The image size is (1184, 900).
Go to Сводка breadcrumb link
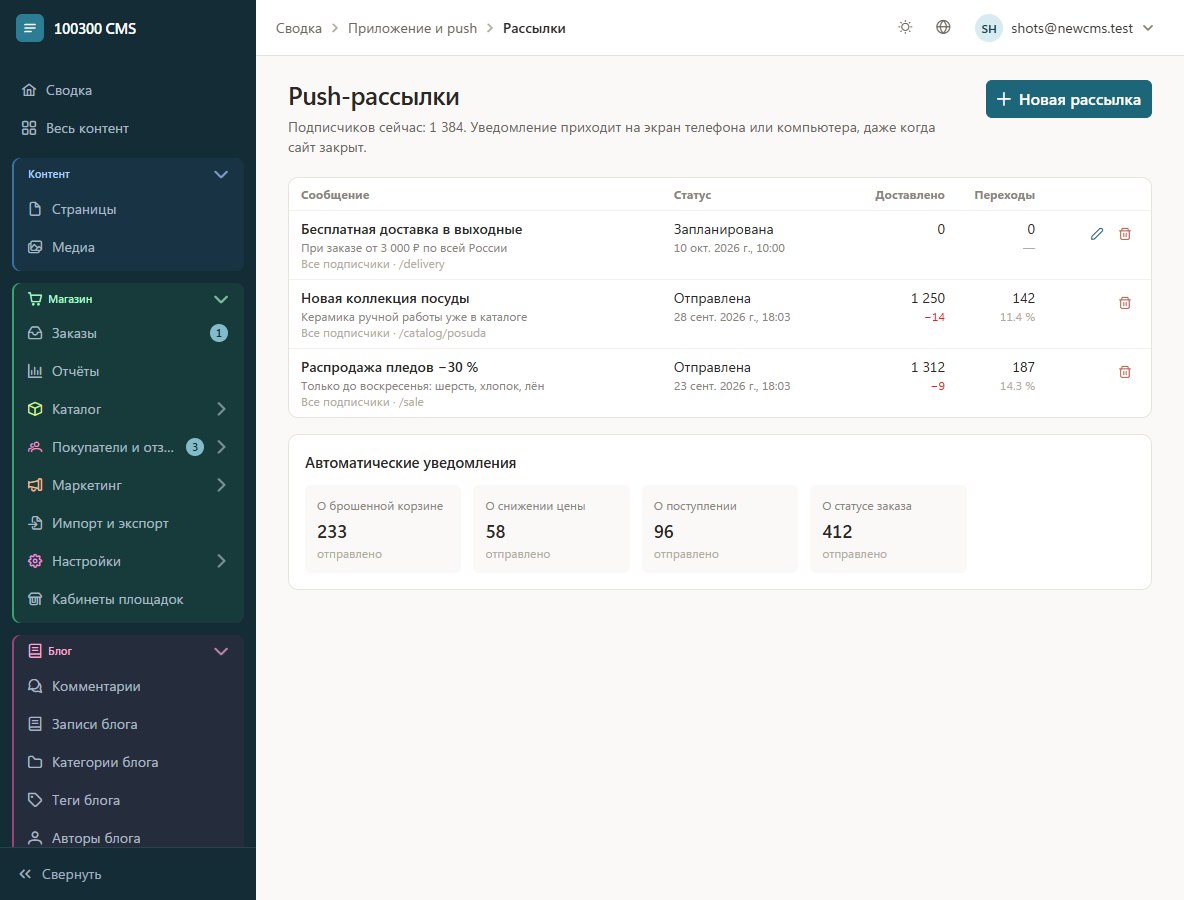(x=298, y=28)
